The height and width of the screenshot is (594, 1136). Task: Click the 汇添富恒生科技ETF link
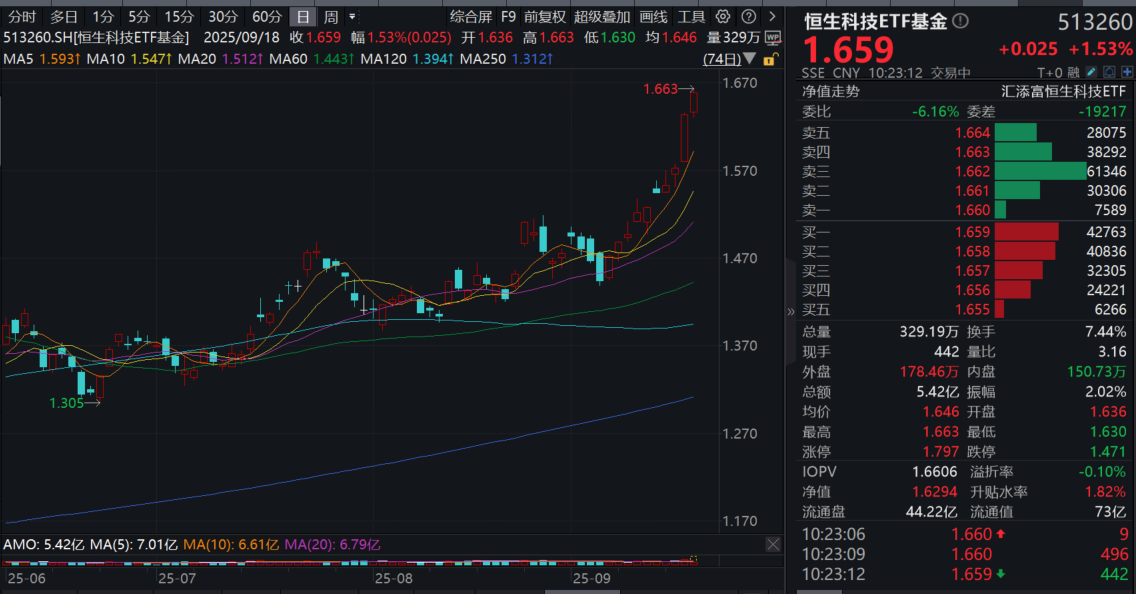coord(1064,91)
